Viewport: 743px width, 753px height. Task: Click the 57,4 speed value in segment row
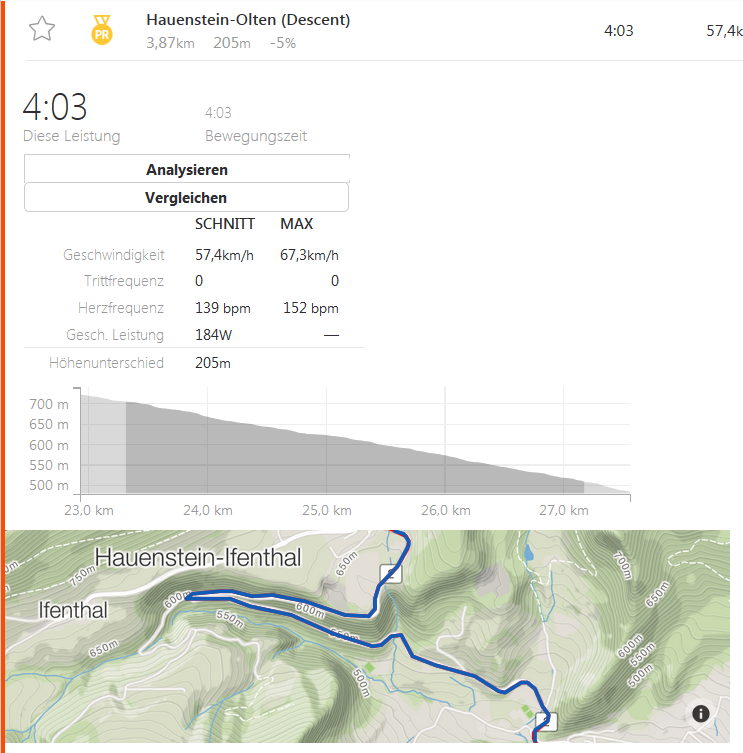723,31
